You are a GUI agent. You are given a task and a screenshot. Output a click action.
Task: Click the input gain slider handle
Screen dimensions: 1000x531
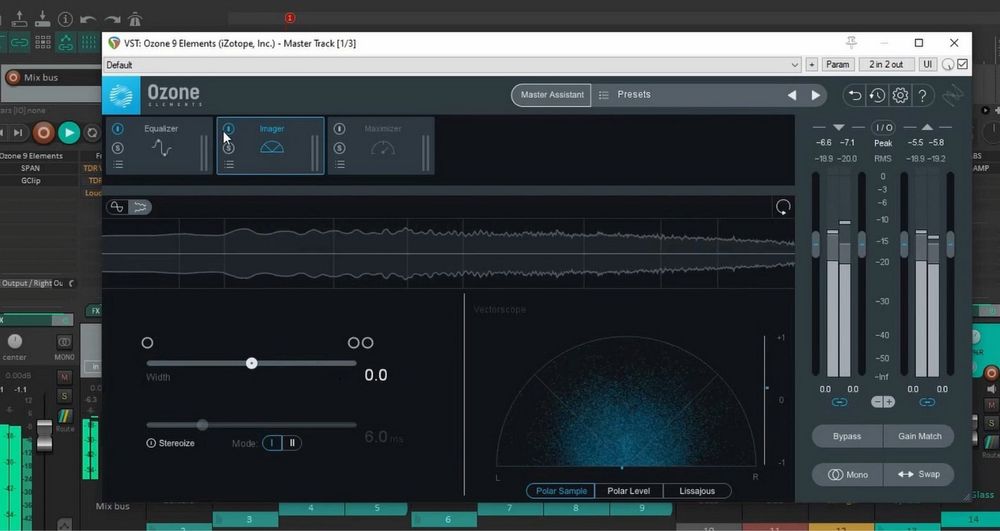pos(816,244)
